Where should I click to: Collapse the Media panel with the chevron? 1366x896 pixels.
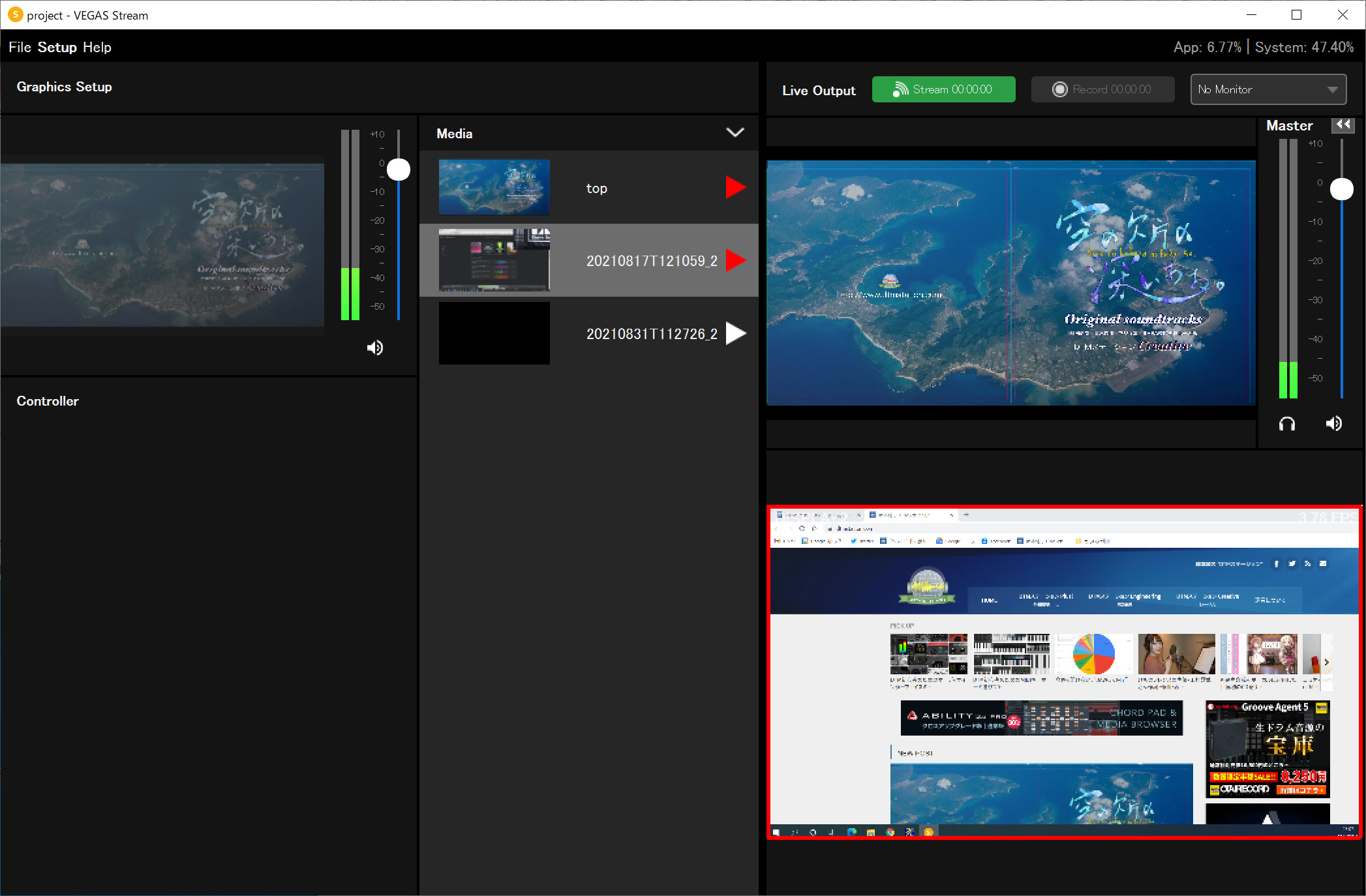click(x=735, y=133)
